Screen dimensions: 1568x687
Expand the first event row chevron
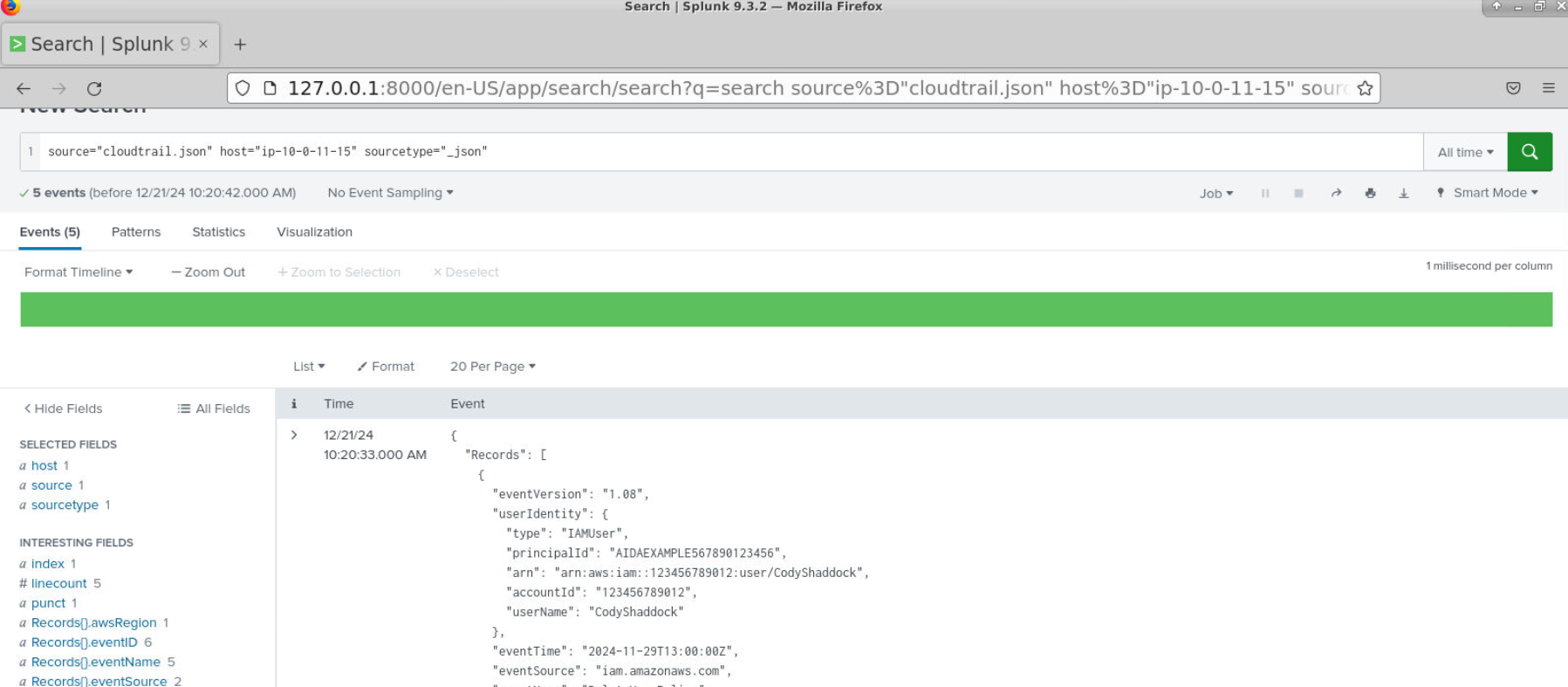[x=294, y=435]
